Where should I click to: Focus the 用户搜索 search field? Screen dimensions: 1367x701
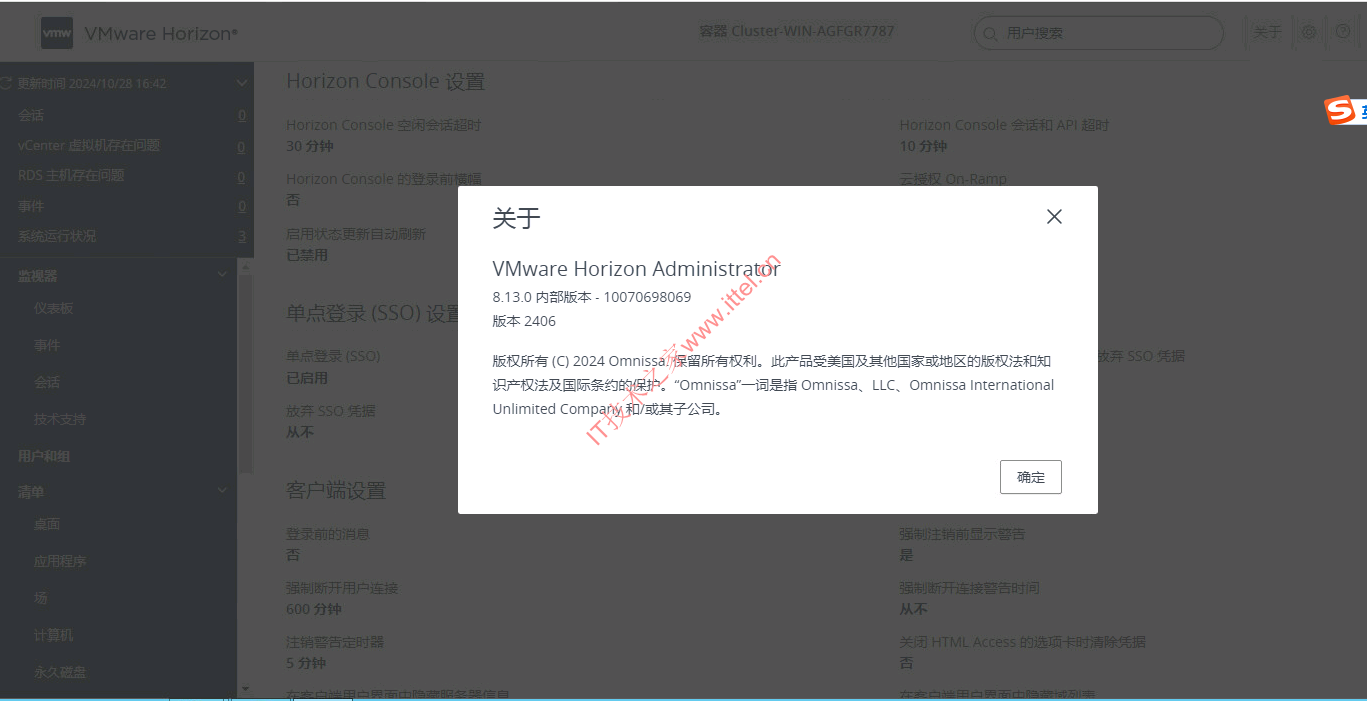tap(1099, 33)
